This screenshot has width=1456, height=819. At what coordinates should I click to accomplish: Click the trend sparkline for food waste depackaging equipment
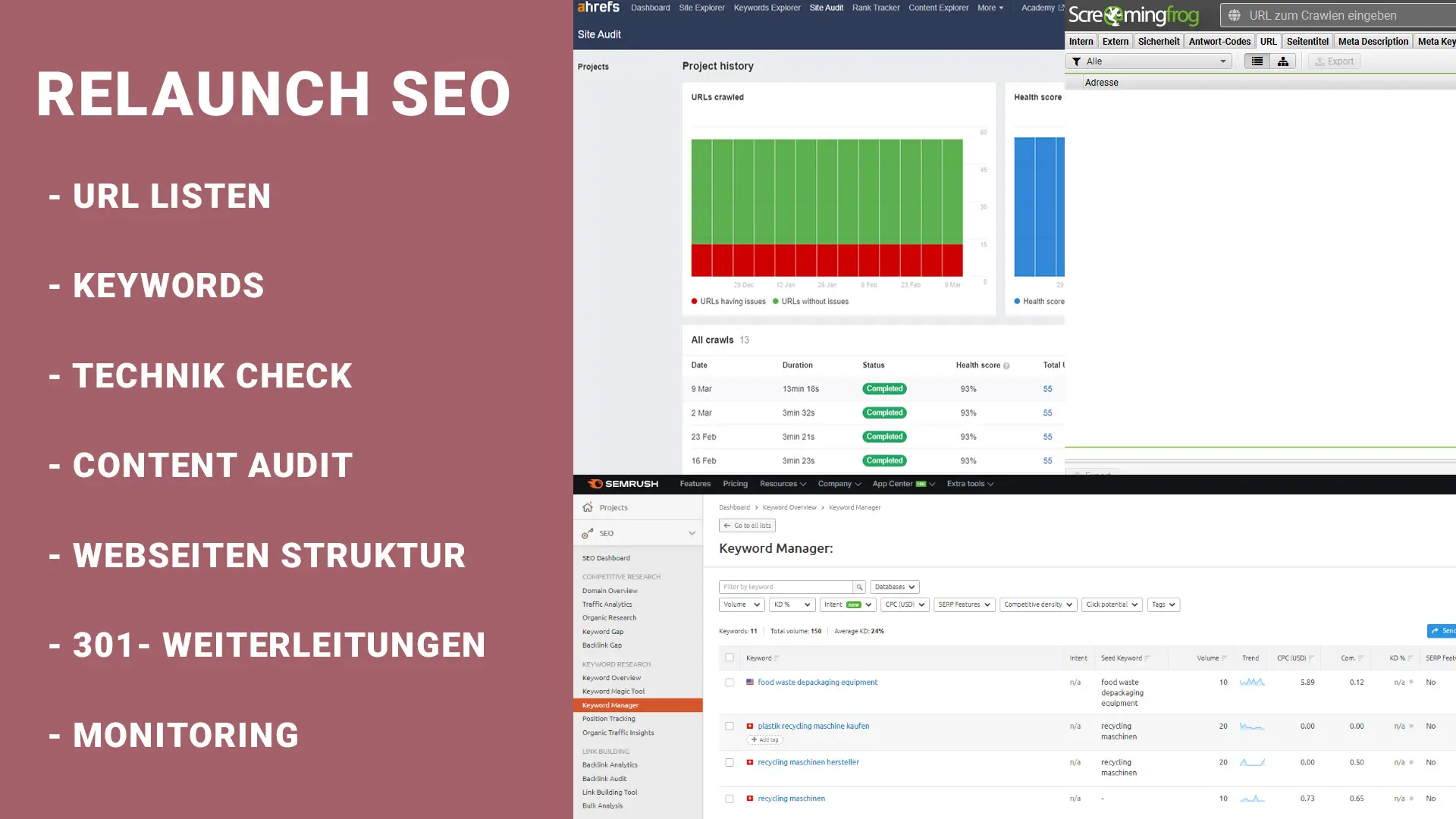[x=1252, y=682]
